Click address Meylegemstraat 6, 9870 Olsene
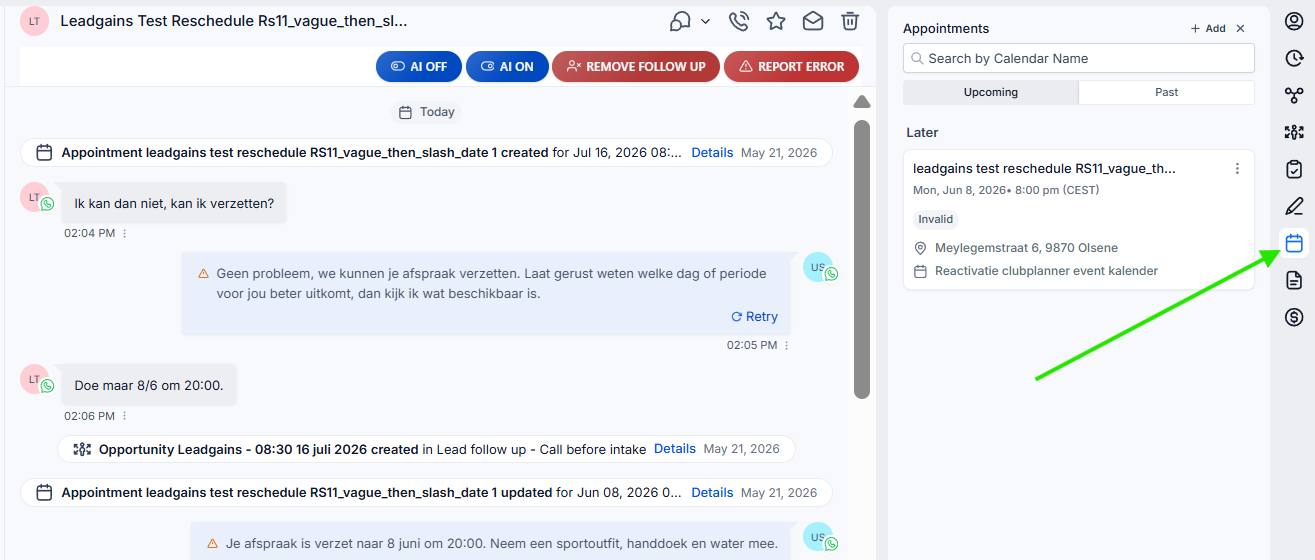1315x560 pixels. click(1026, 248)
